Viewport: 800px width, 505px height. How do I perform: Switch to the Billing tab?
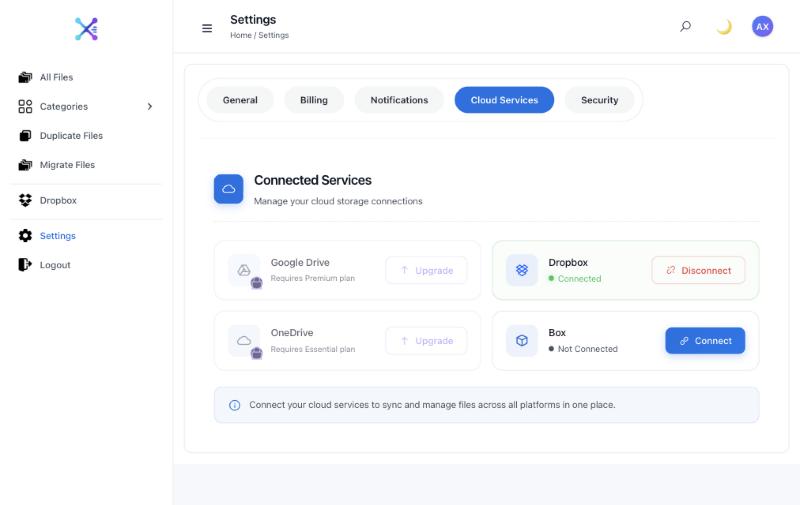pyautogui.click(x=314, y=100)
